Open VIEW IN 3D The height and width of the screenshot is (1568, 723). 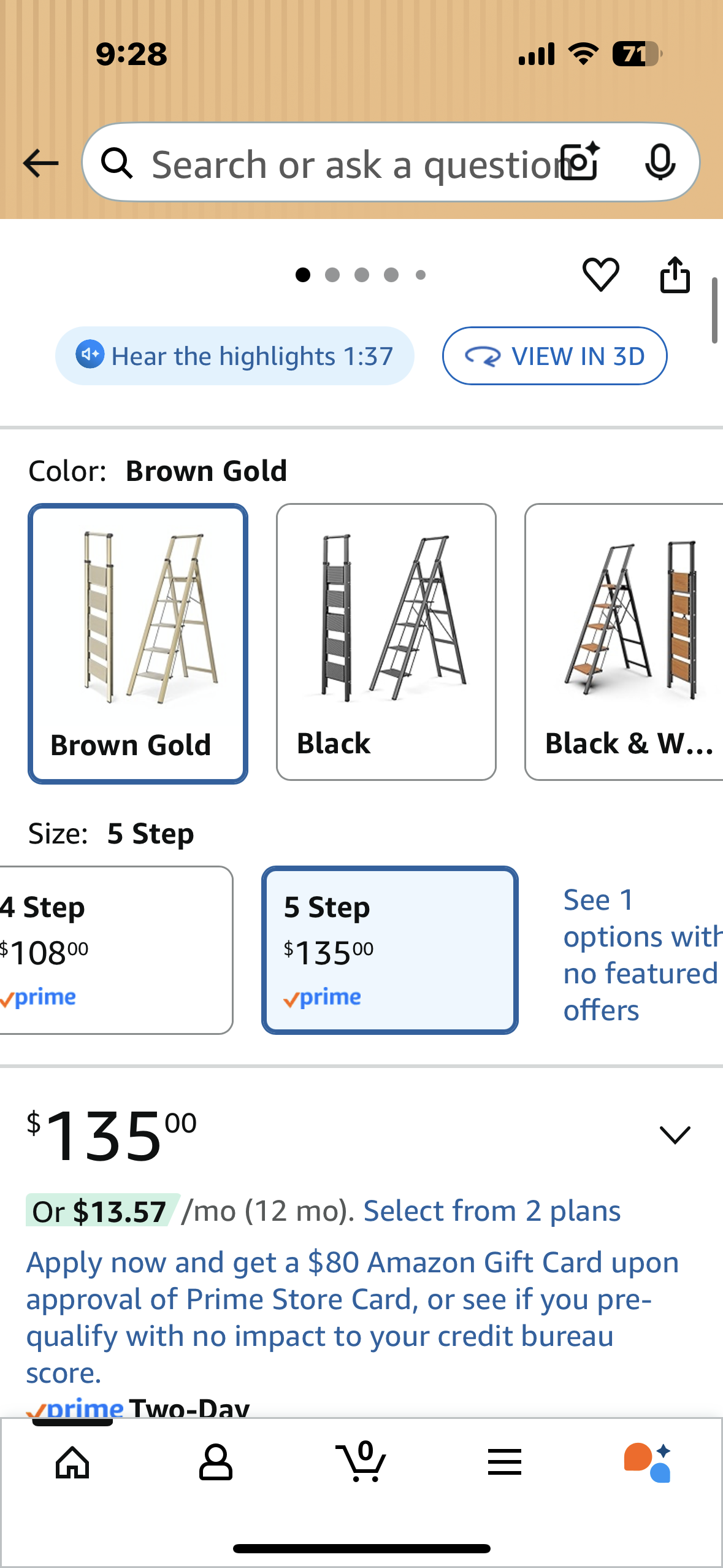pyautogui.click(x=554, y=356)
